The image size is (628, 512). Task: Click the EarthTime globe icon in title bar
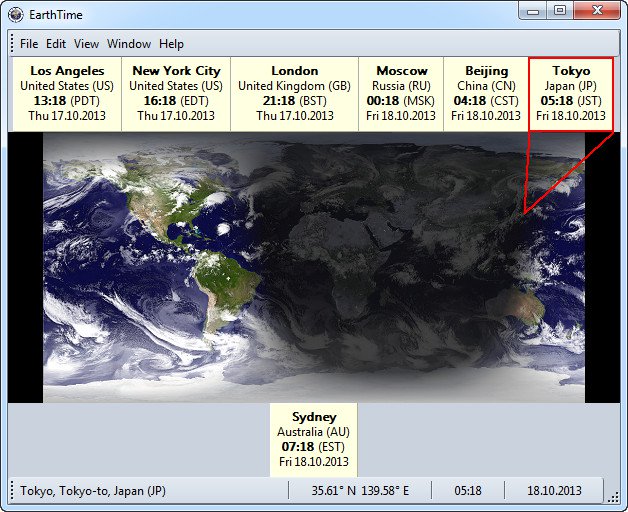15,14
